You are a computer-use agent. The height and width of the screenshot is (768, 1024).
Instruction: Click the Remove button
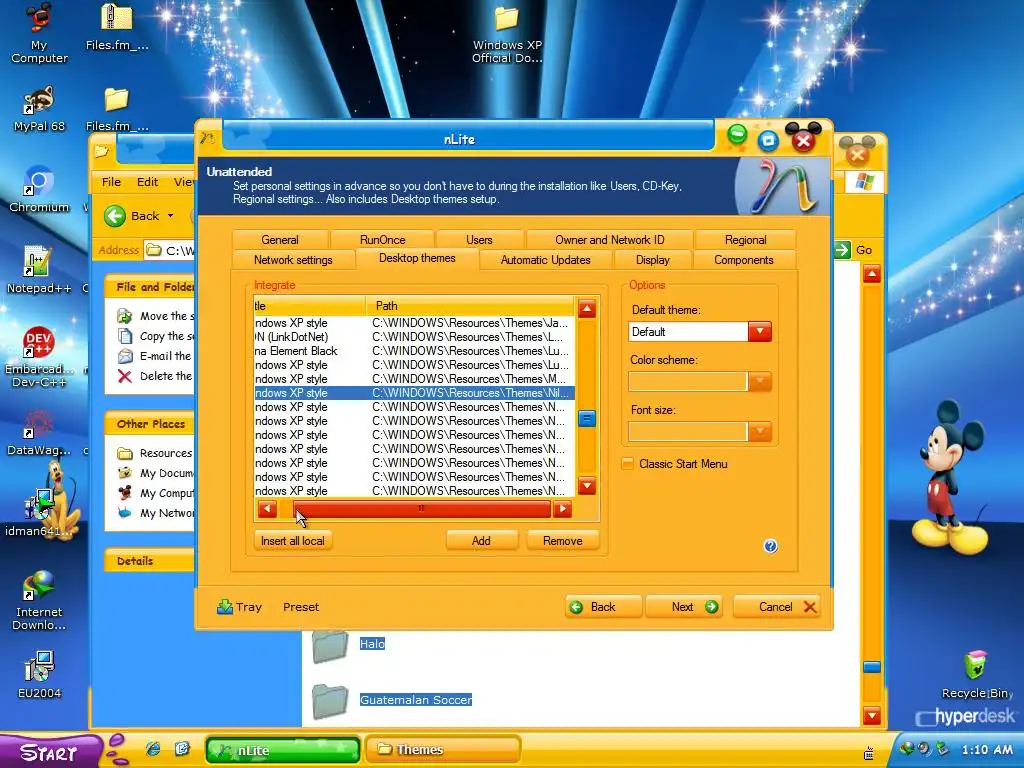pos(562,541)
